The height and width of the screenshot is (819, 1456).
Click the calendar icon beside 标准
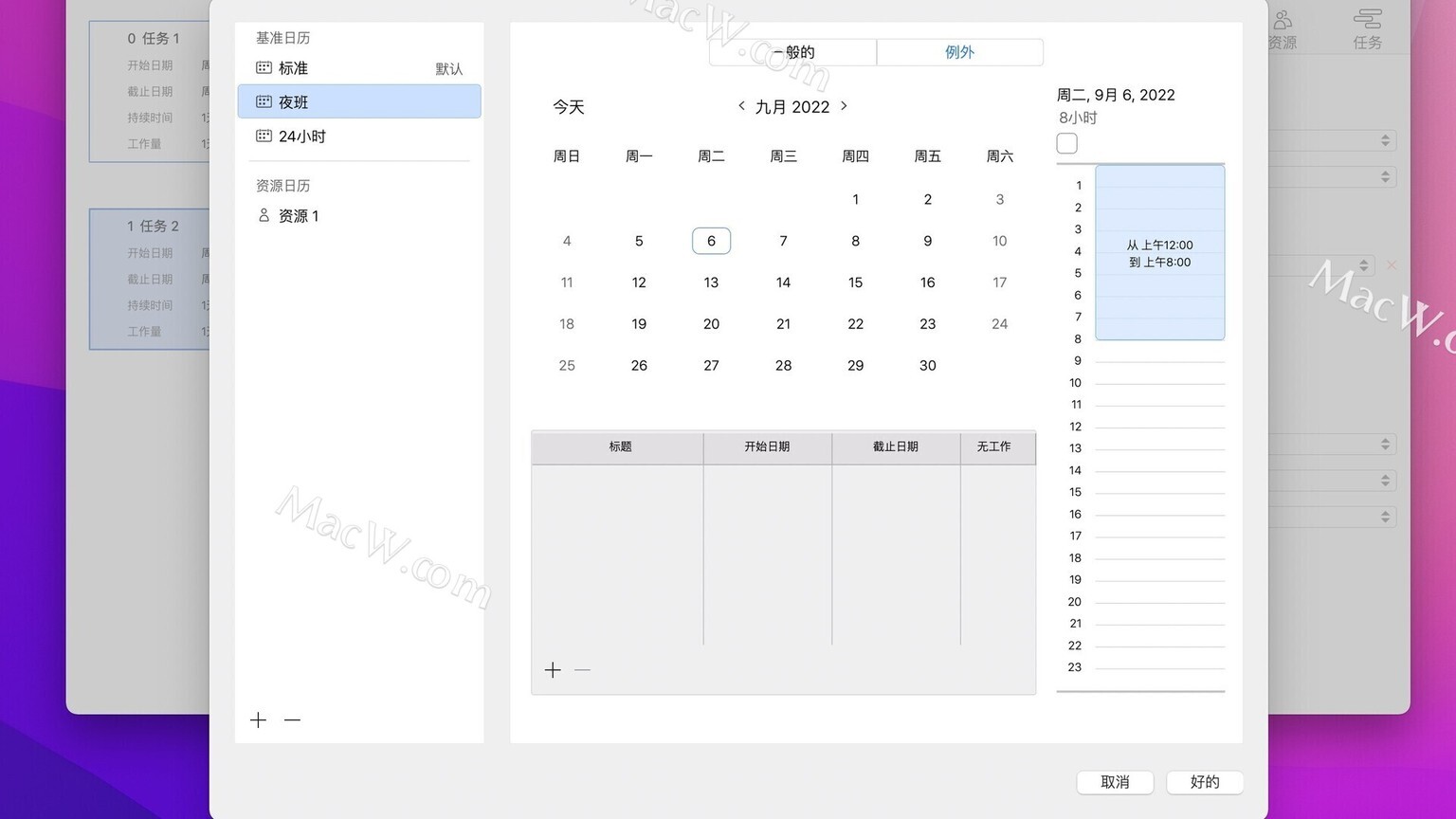tap(264, 68)
